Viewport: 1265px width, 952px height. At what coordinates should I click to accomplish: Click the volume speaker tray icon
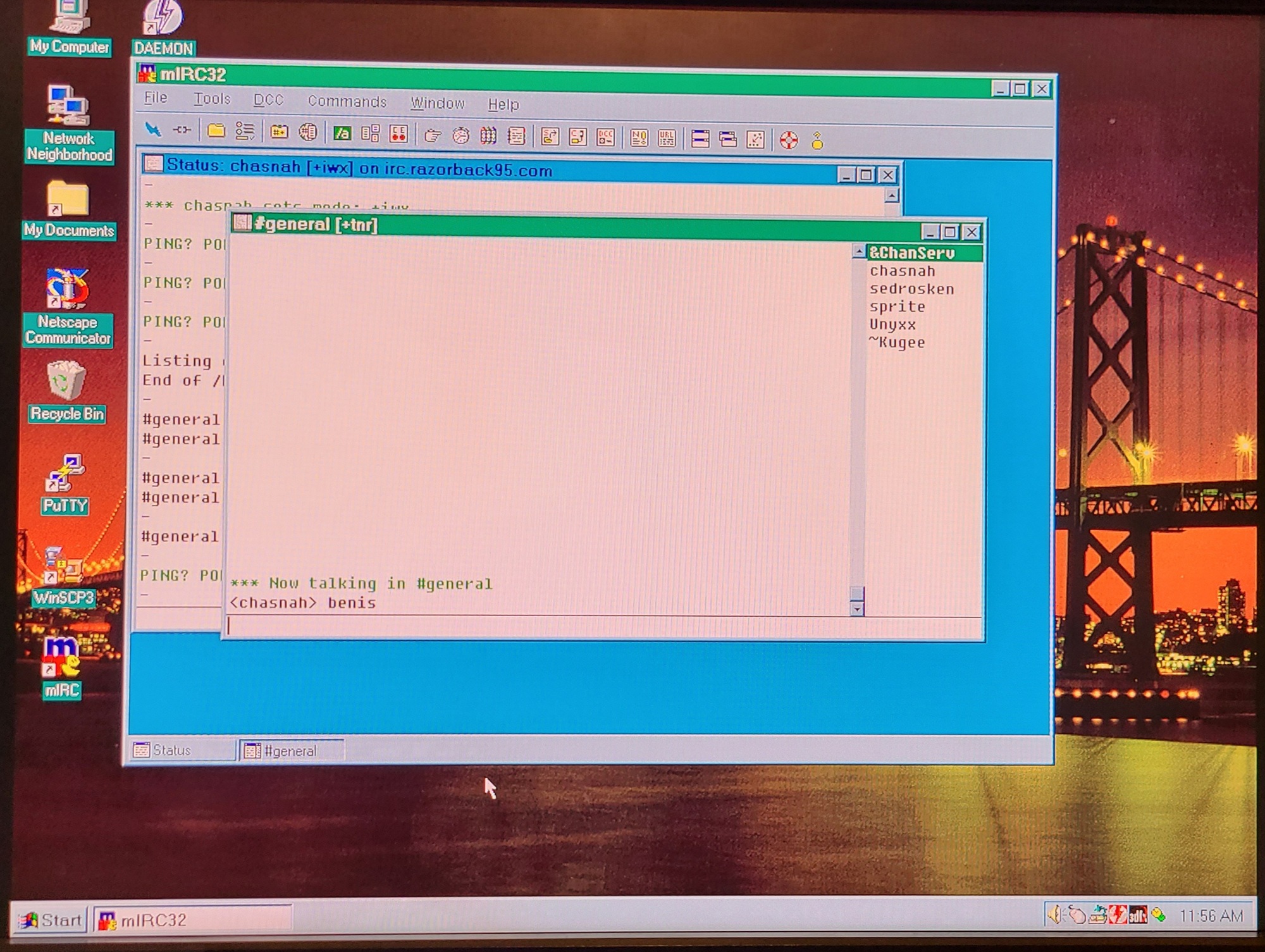click(1055, 915)
